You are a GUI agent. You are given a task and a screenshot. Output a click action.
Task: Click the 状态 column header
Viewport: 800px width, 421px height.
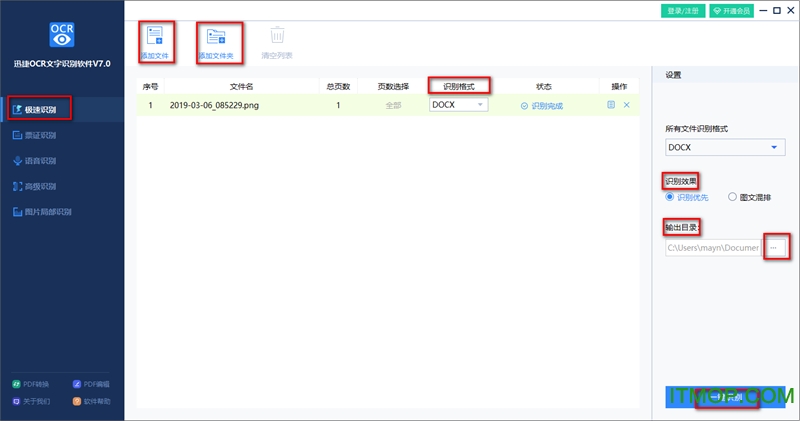click(543, 86)
